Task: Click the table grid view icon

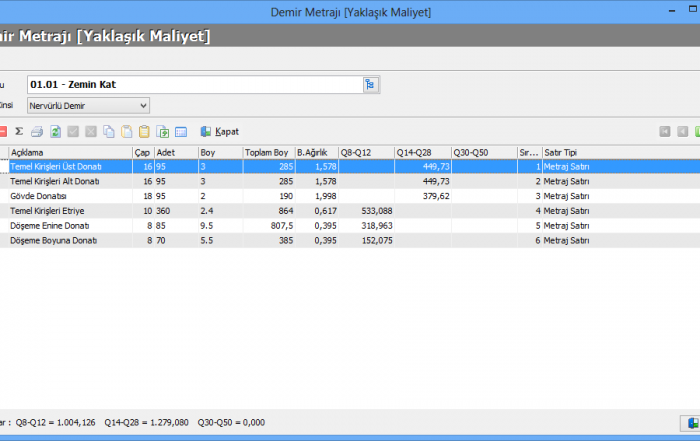Action: (x=181, y=131)
